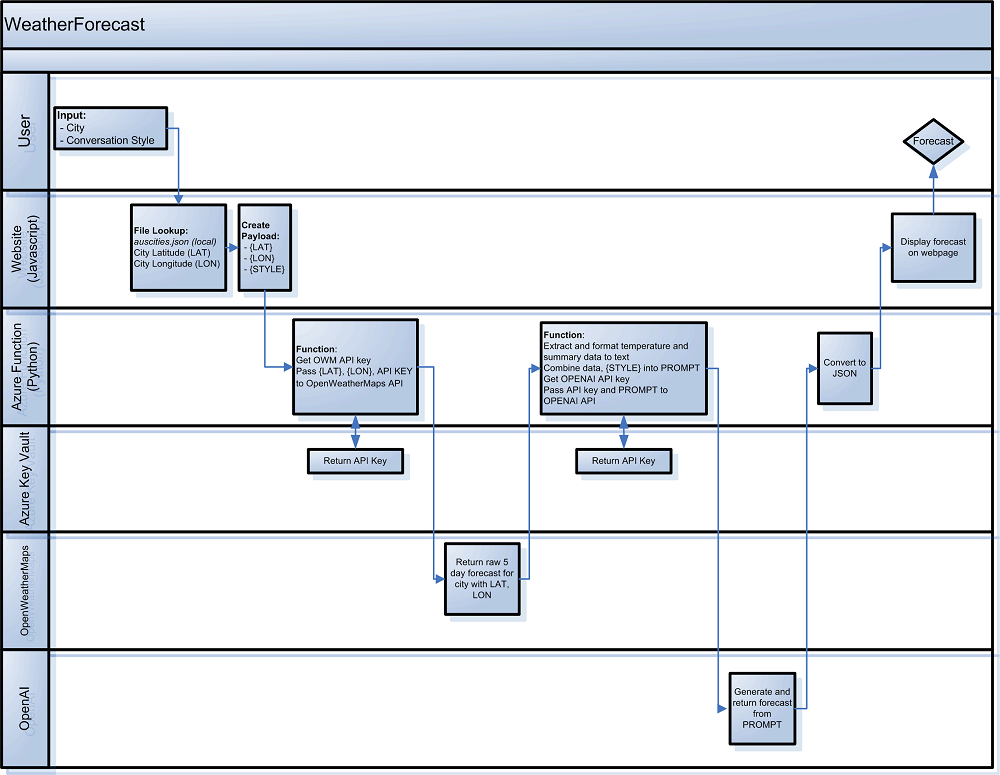Select the OpenWeatherMaps swimlane label
1000x775 pixels.
pyautogui.click(x=25, y=591)
